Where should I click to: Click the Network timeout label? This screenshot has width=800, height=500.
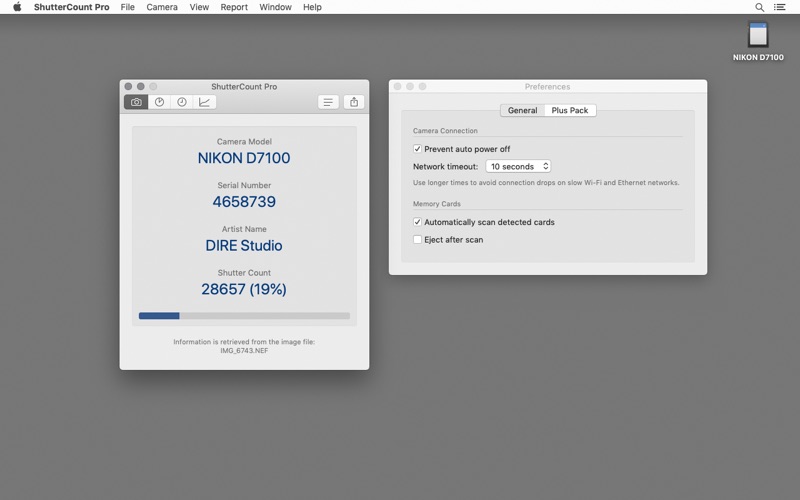coord(445,166)
